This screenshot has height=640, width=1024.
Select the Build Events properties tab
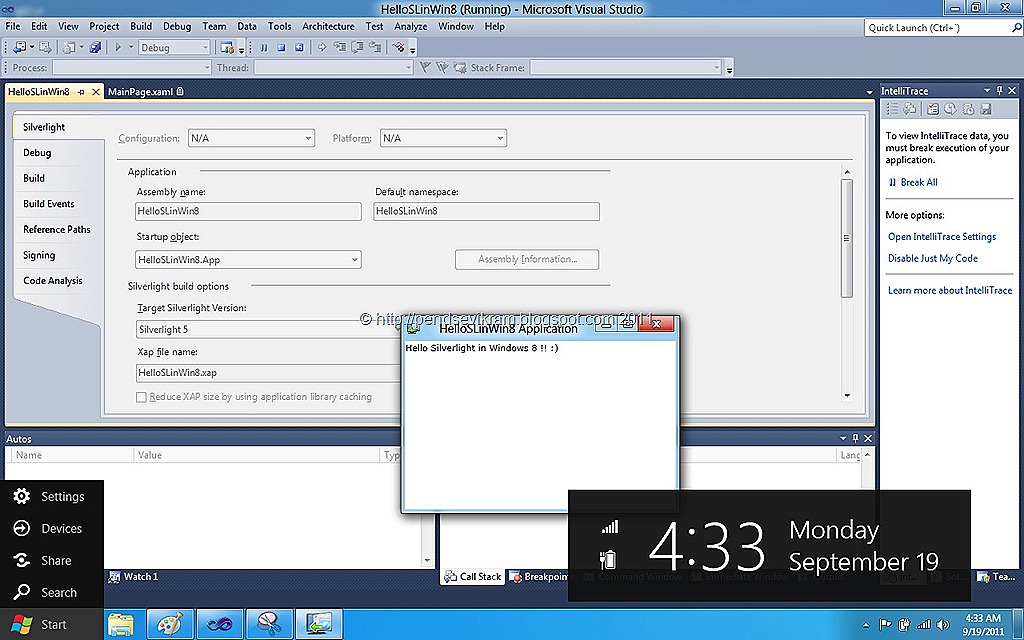click(48, 204)
